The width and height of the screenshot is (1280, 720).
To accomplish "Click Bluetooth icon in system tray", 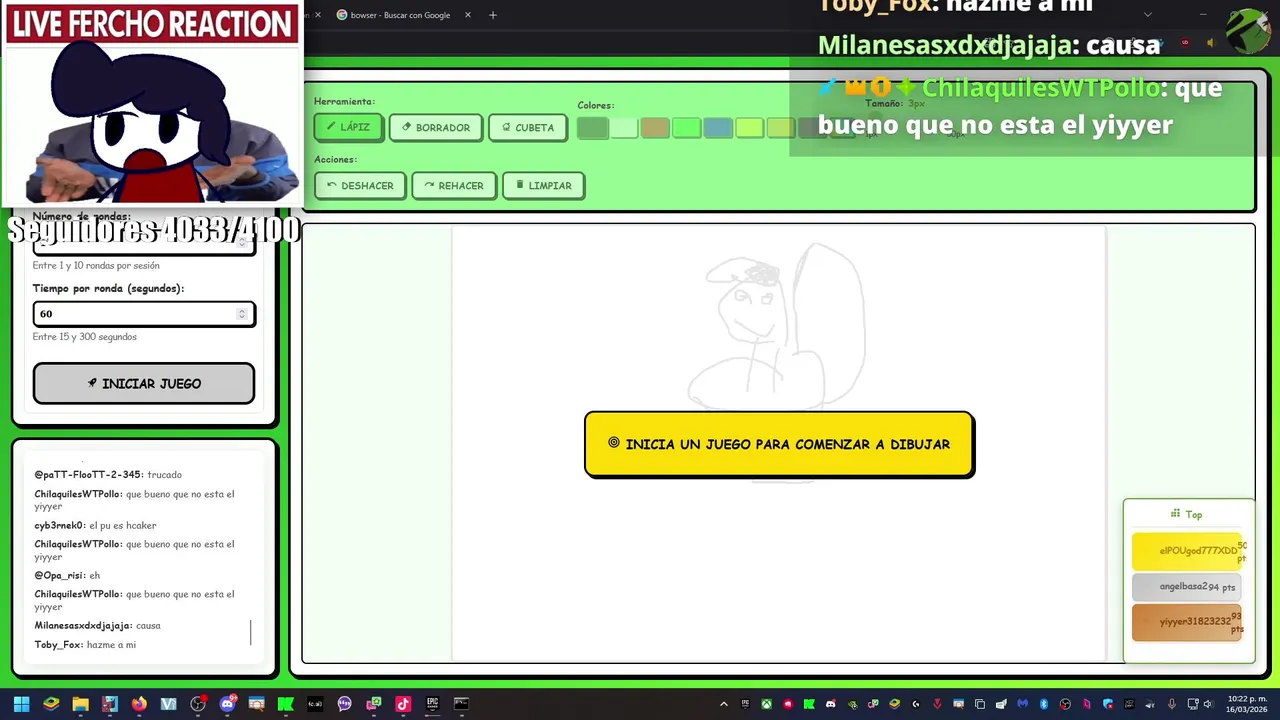I will click(x=1044, y=704).
